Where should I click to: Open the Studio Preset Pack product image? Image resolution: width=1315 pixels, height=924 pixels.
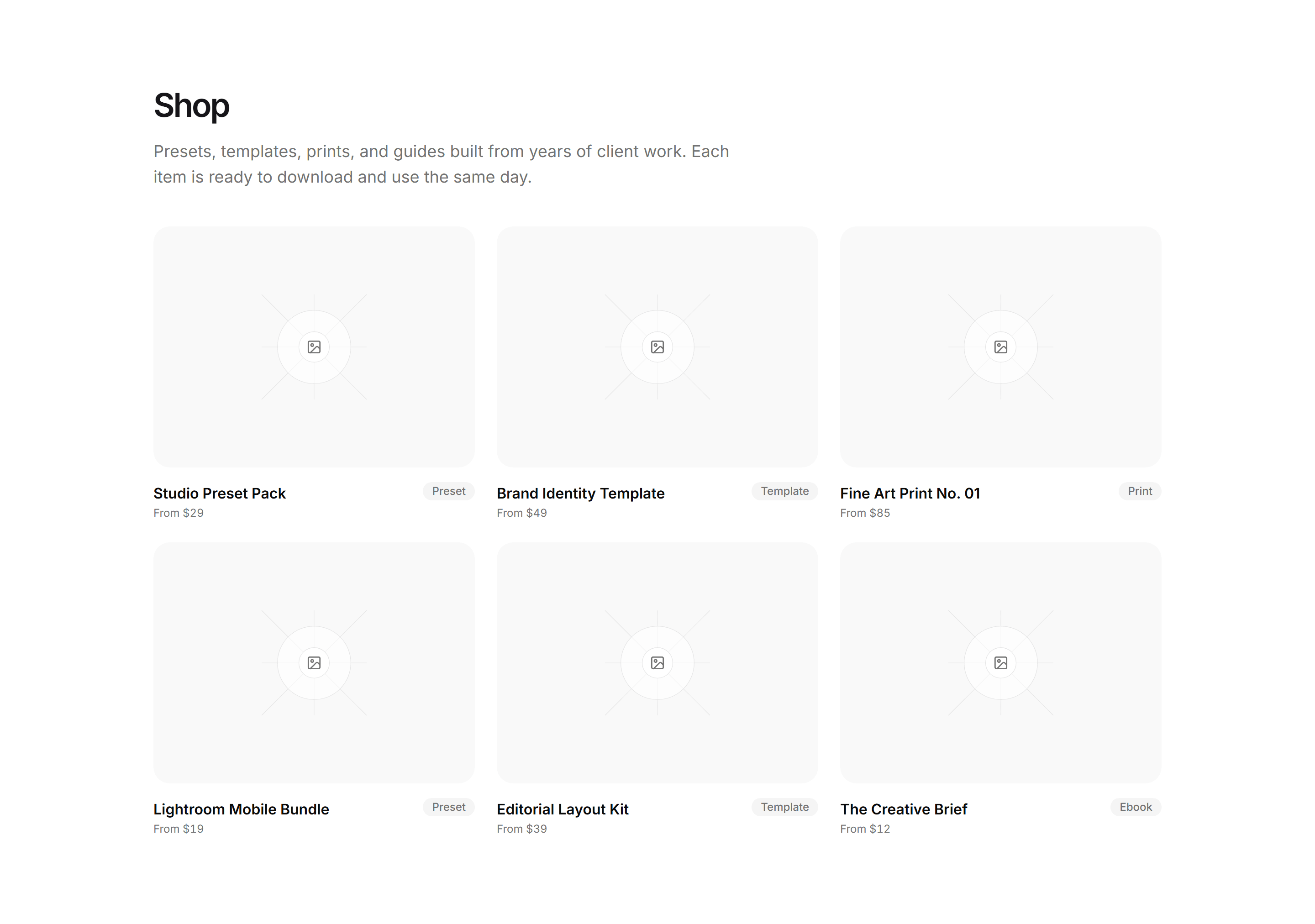[314, 347]
